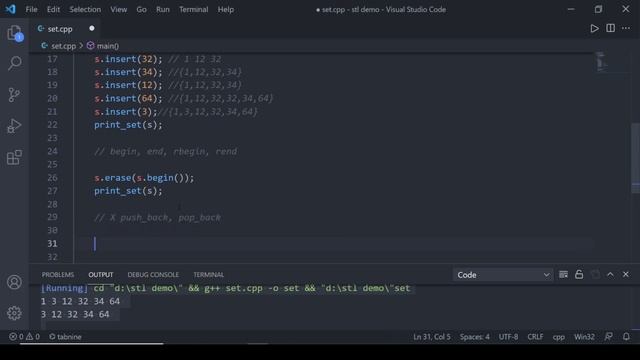Change the UTF-8 file encoding
640x360 pixels.
[x=508, y=337]
